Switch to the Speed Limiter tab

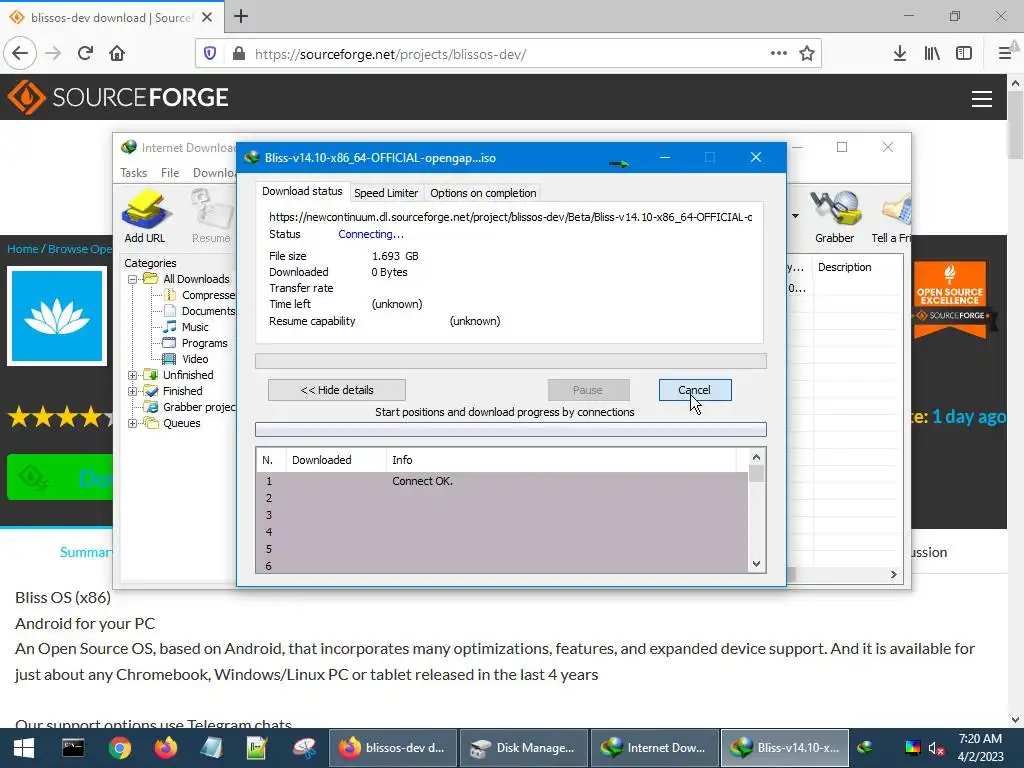click(386, 193)
